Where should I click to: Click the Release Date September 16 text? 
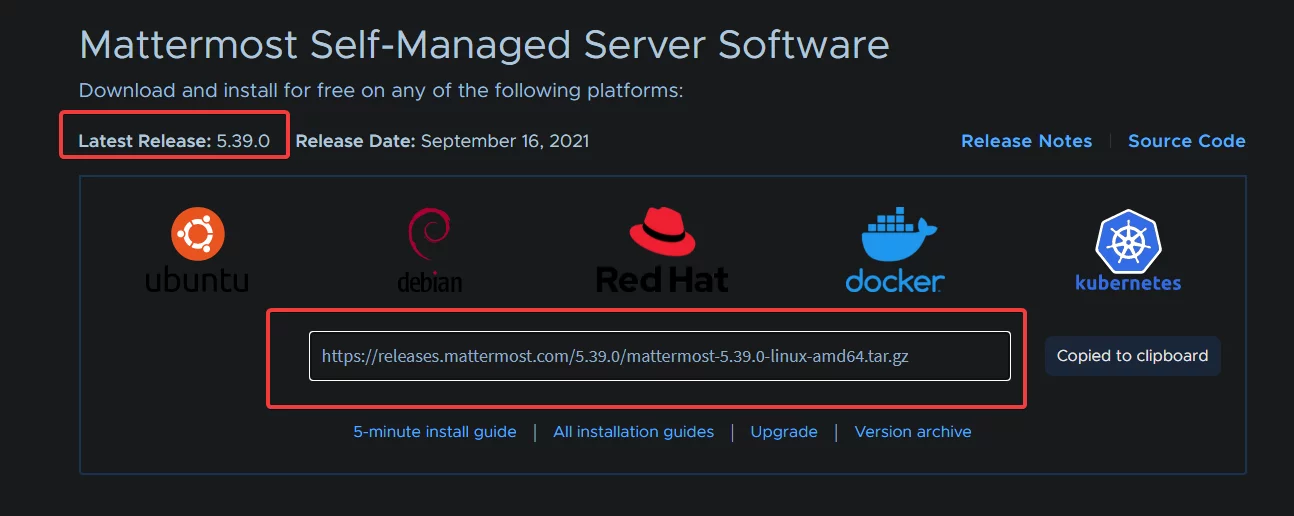click(x=442, y=141)
